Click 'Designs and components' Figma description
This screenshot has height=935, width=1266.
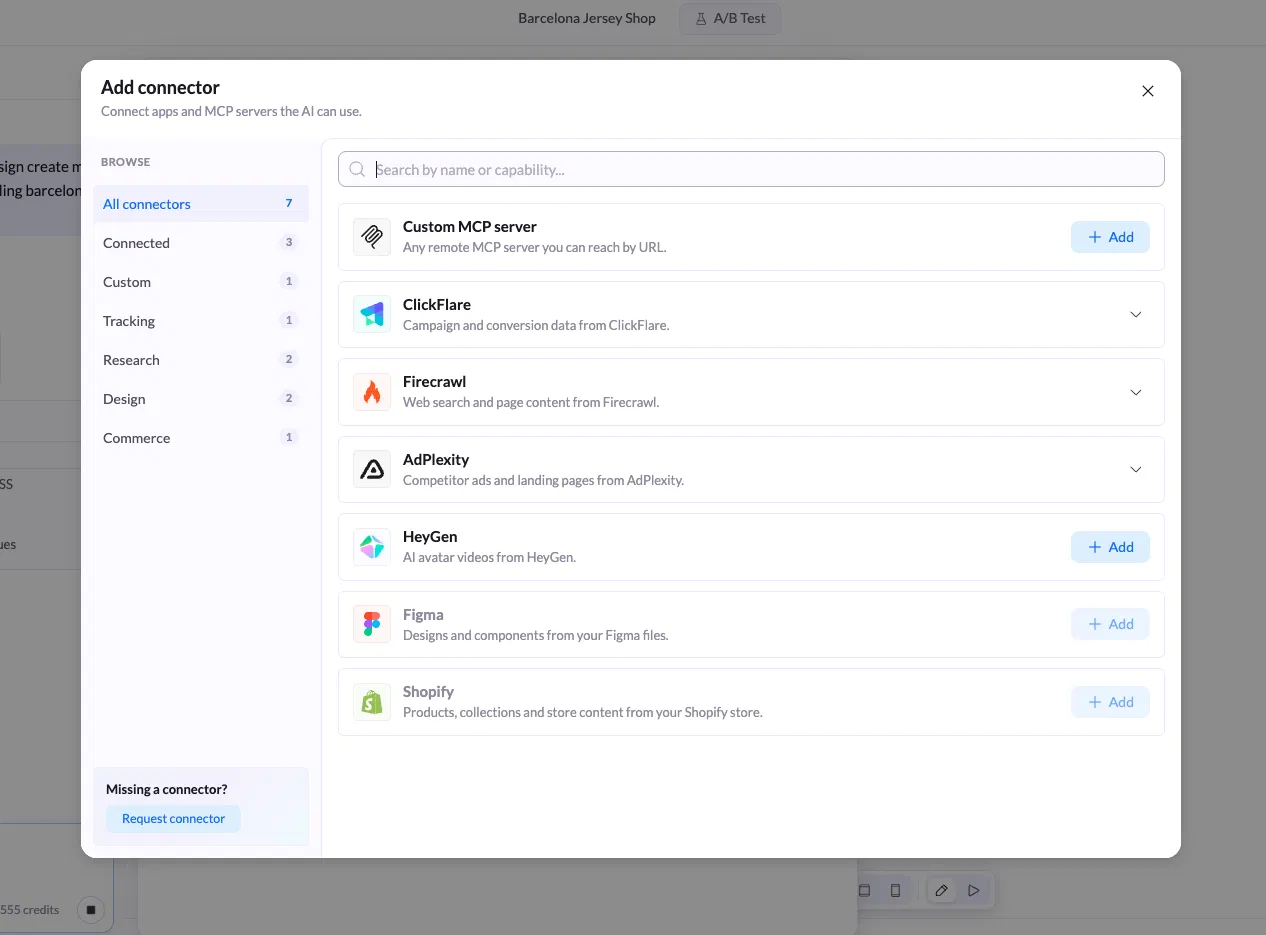(535, 635)
